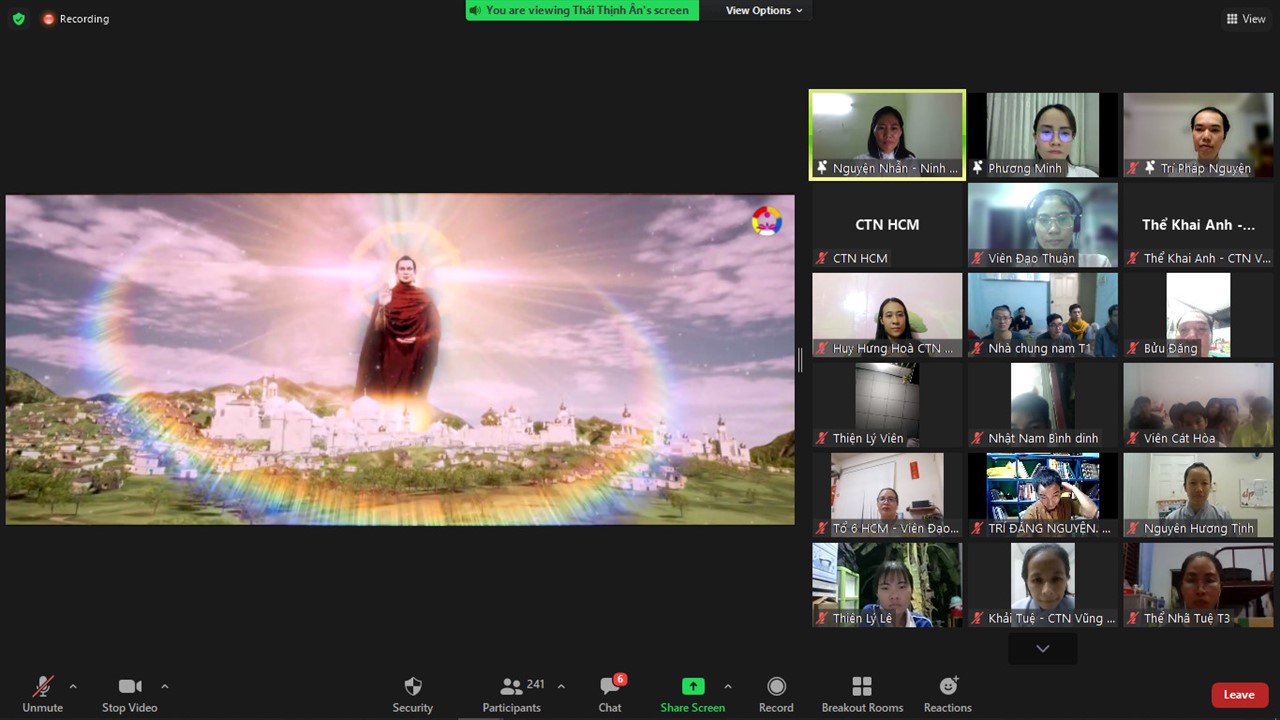Click muted mic icon on Viên Cát Hòa tile
This screenshot has height=720, width=1280.
1133,438
